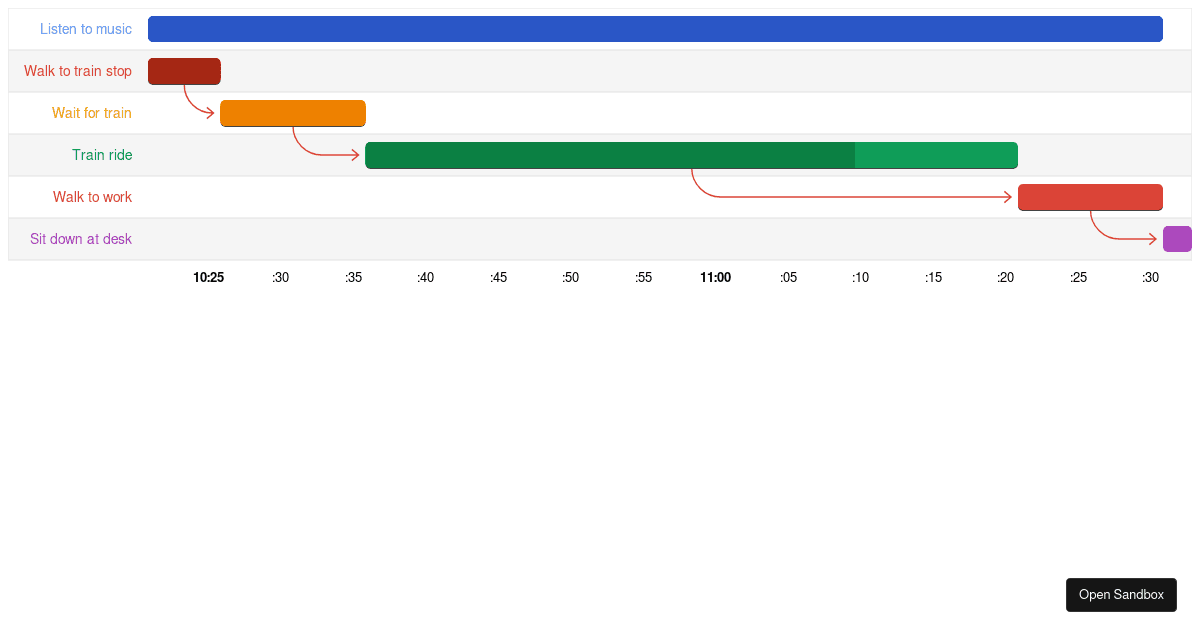
Task: Click the Wait for train label
Action: (x=92, y=113)
